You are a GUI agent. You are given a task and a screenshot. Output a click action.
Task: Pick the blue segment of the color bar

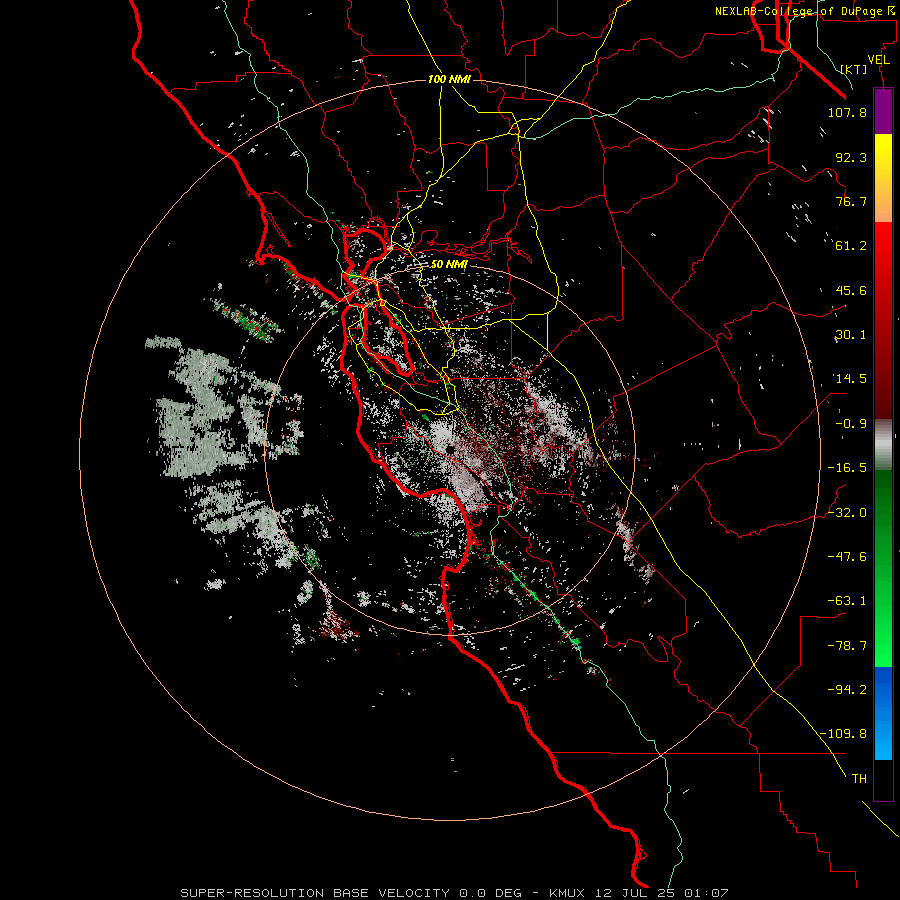coord(883,713)
